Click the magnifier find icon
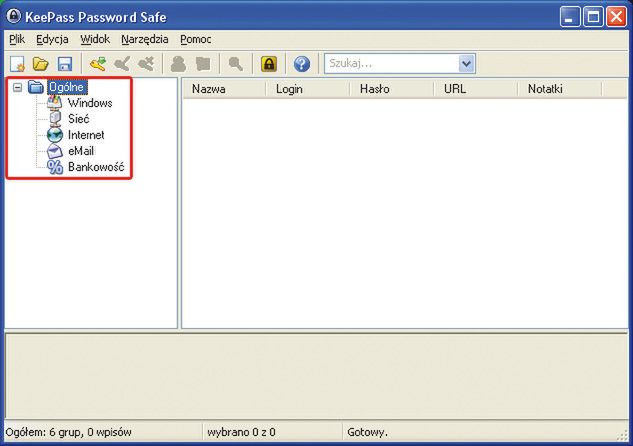This screenshot has width=633, height=446. click(236, 64)
